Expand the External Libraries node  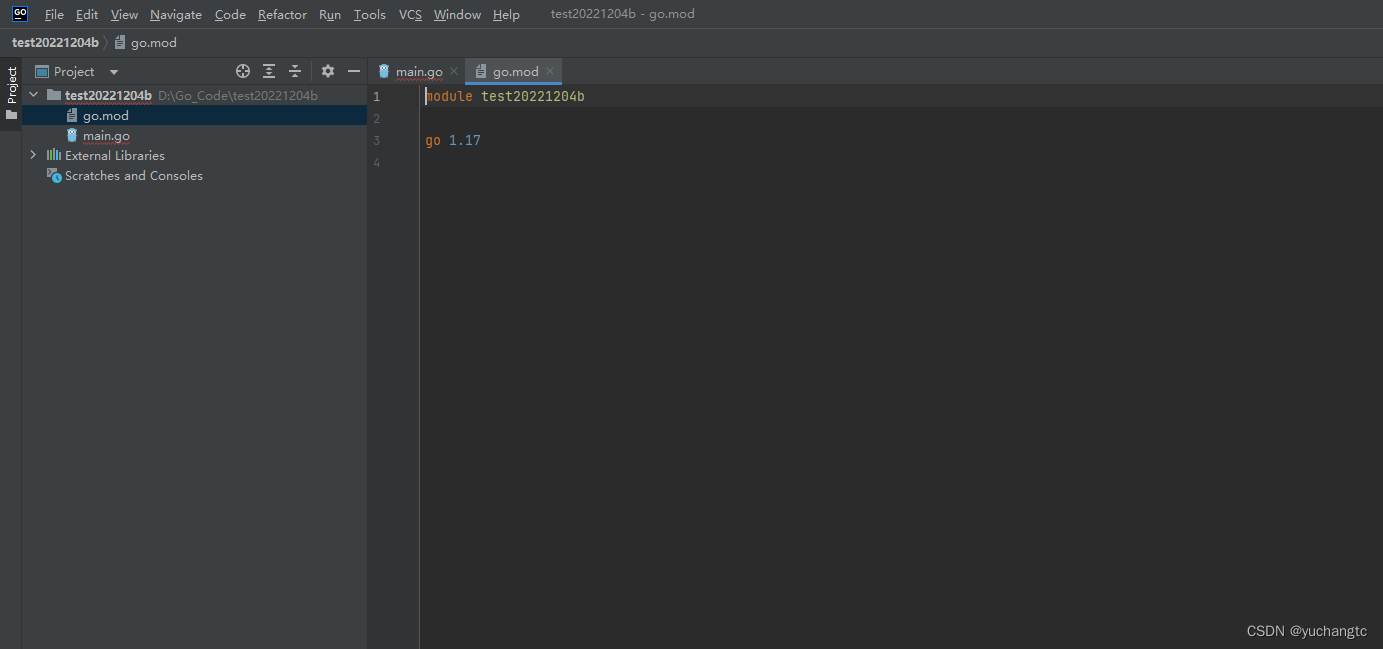pos(33,155)
